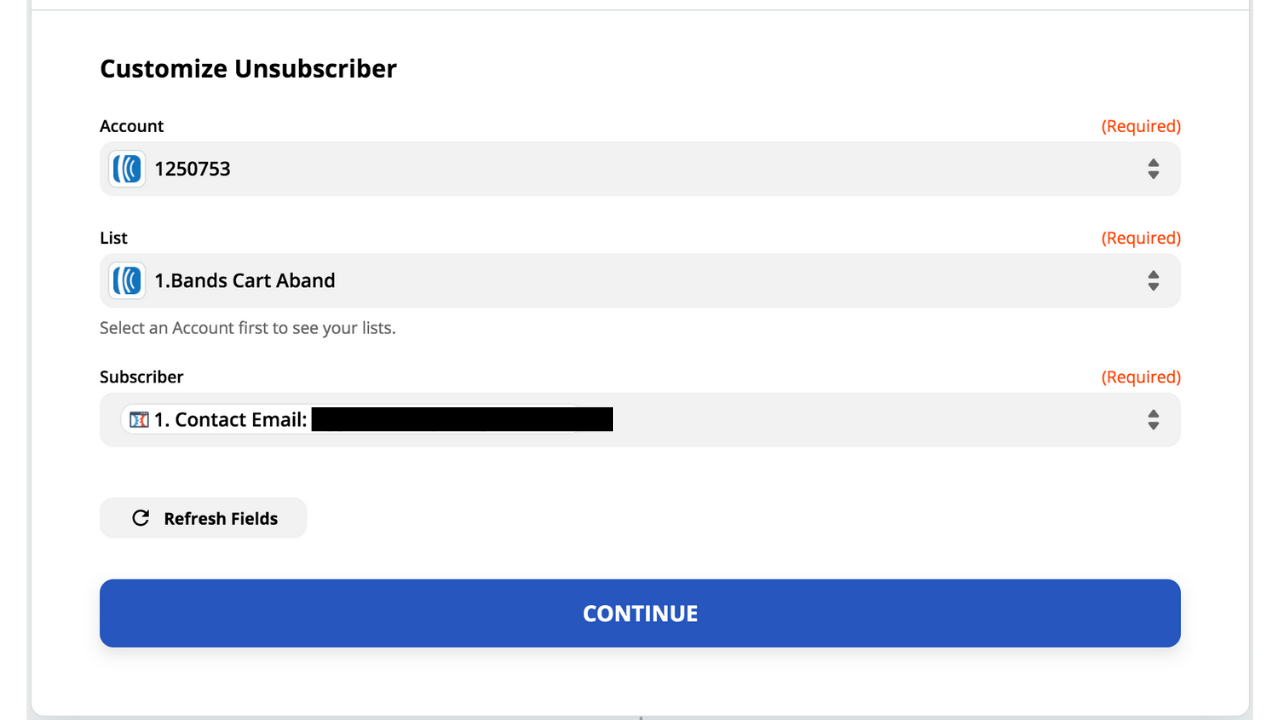This screenshot has height=720, width=1280.
Task: Click the List field label
Action: 114,238
